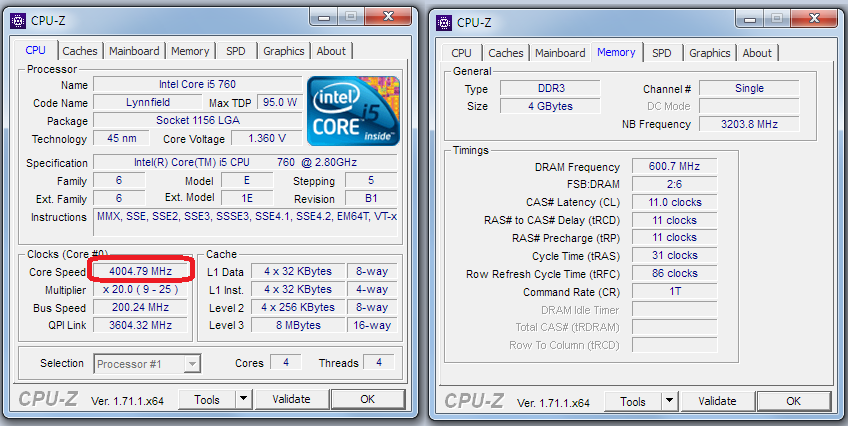Click the Intel Core i5 logo
848x426 pixels.
coord(353,108)
